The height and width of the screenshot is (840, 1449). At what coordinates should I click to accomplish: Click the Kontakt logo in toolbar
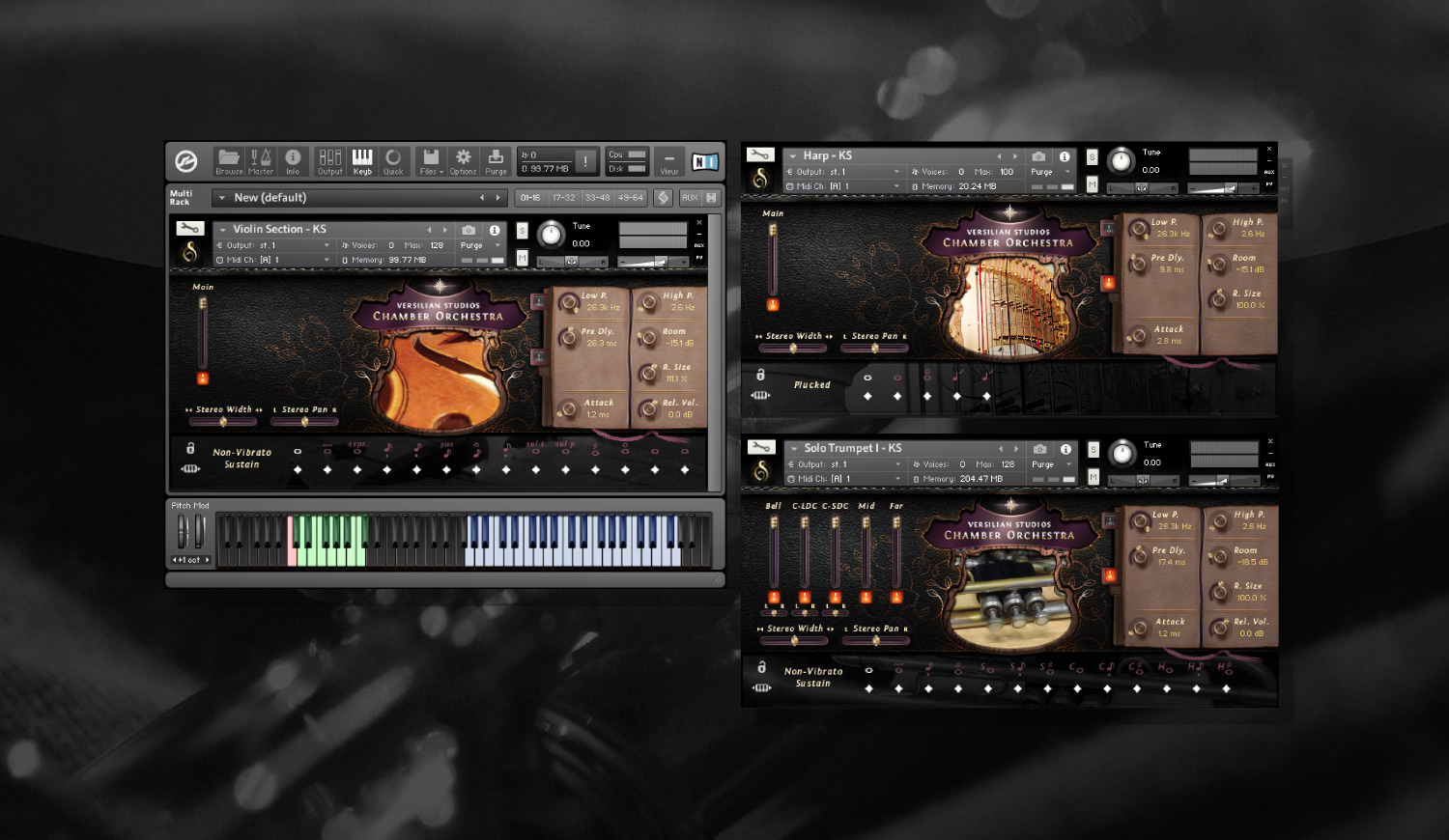pyautogui.click(x=186, y=161)
